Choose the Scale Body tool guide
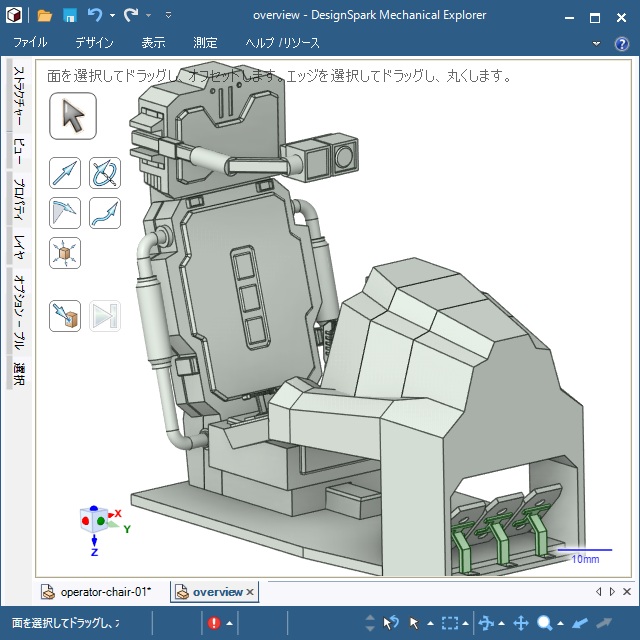 (65, 253)
